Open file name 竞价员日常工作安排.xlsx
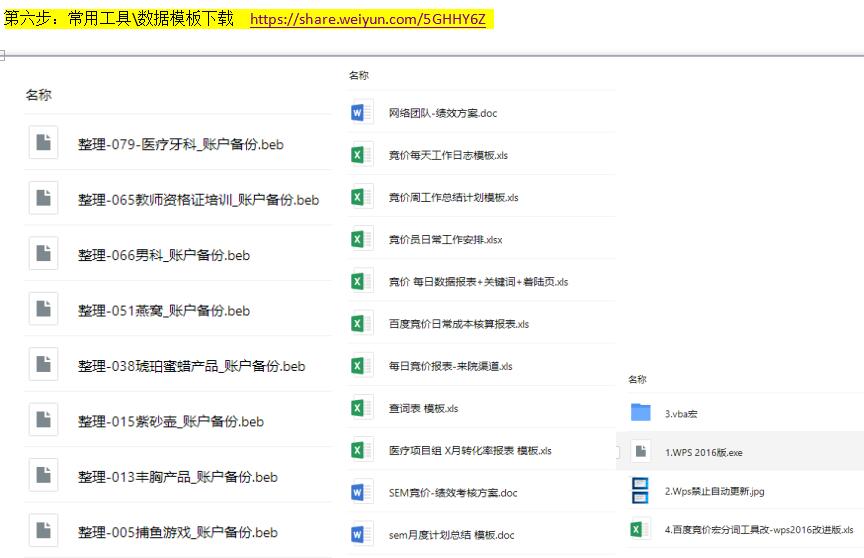This screenshot has width=864, height=558. (445, 240)
